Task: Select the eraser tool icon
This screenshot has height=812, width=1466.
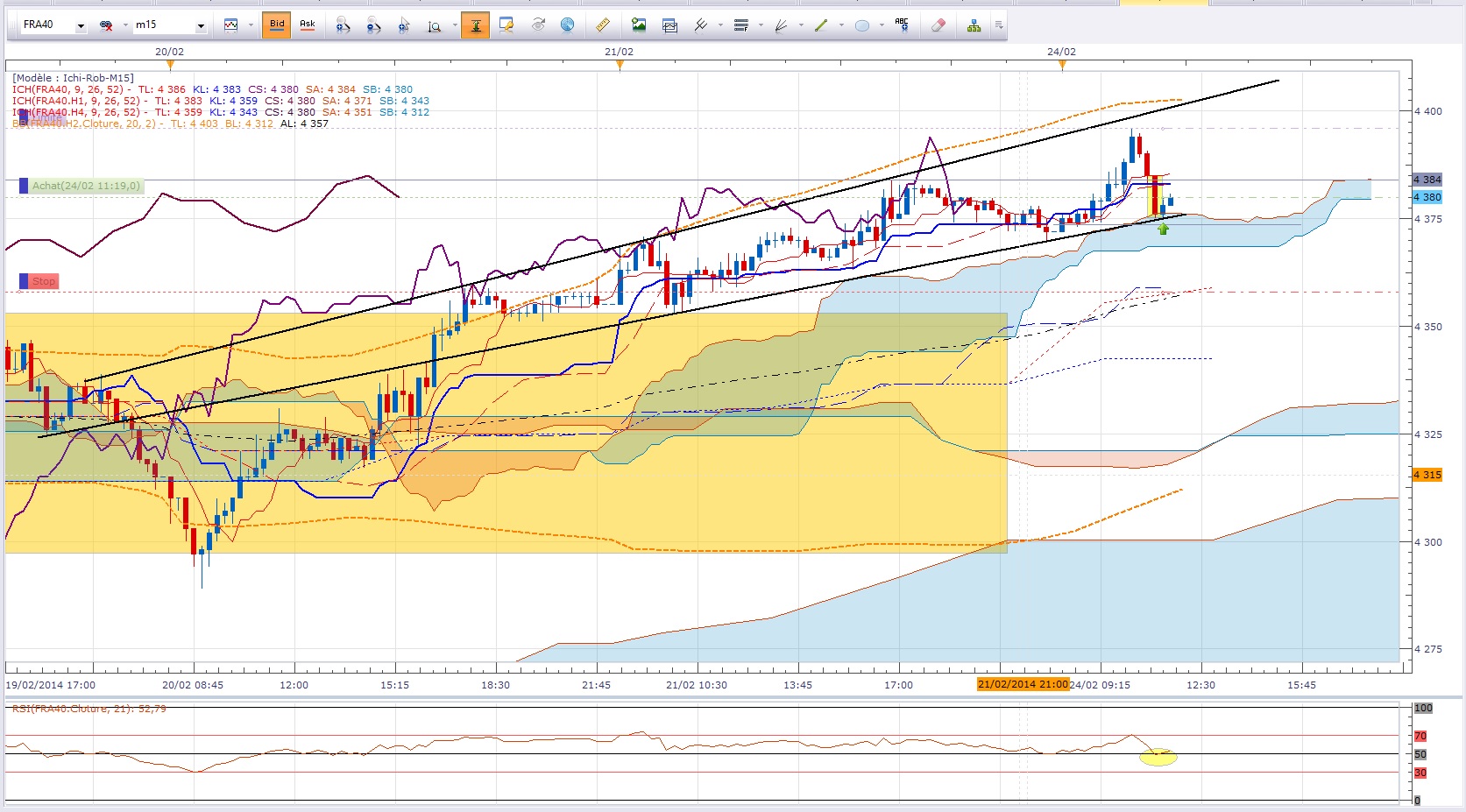Action: [x=938, y=25]
